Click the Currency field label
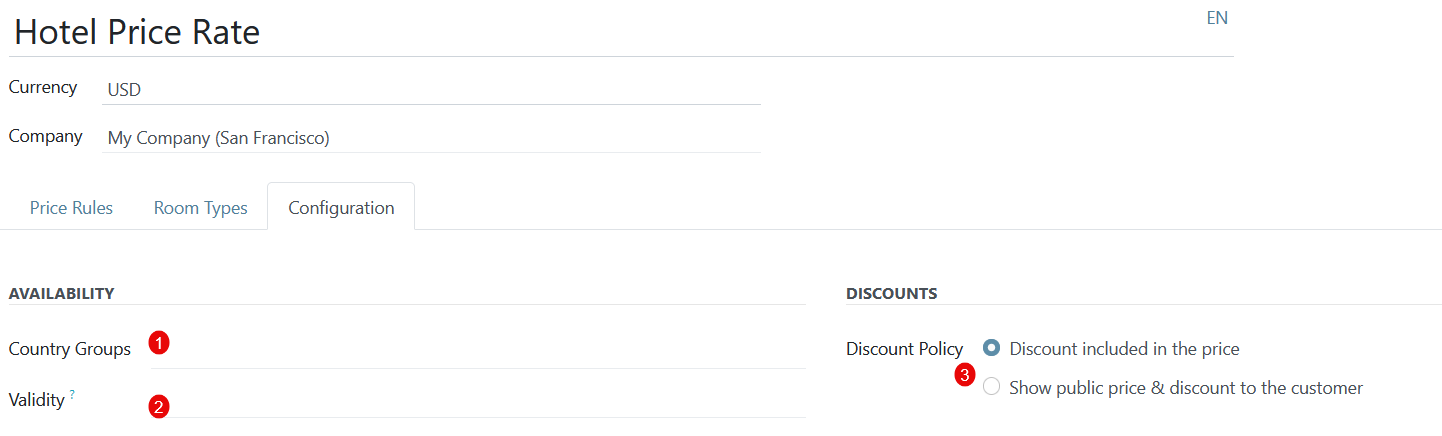 click(x=43, y=87)
